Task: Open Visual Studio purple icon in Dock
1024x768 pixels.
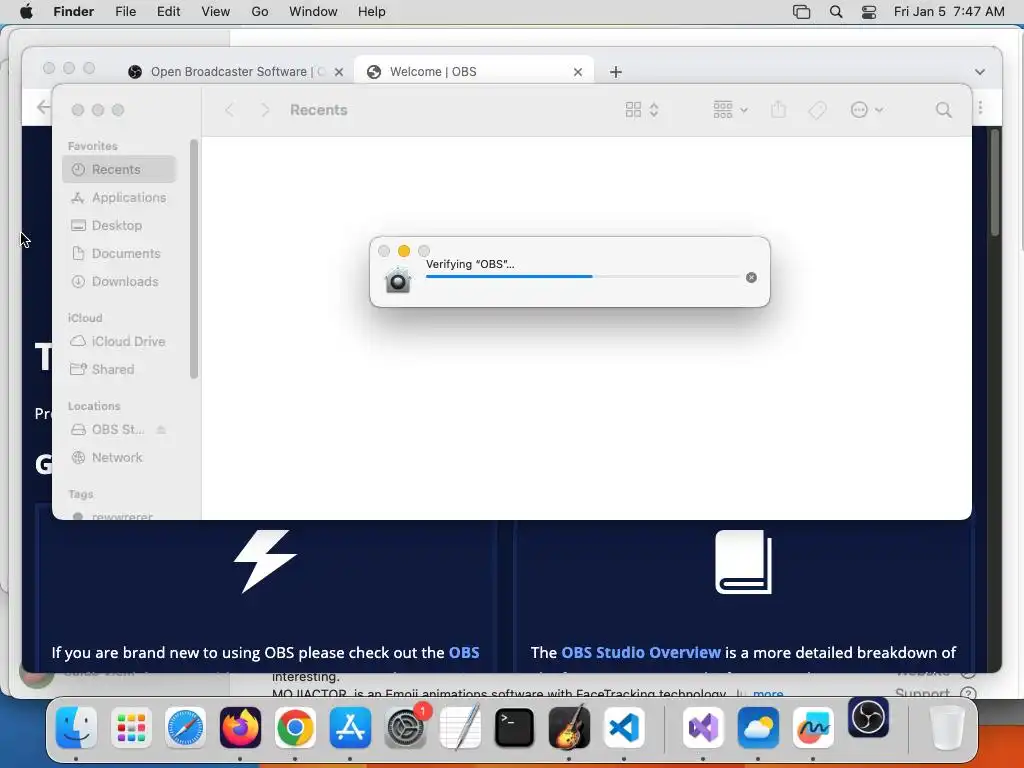Action: pos(703,728)
